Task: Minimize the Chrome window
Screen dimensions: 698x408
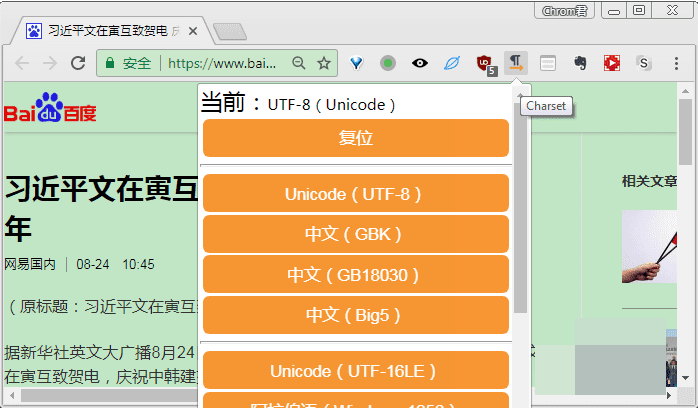Action: click(x=614, y=11)
